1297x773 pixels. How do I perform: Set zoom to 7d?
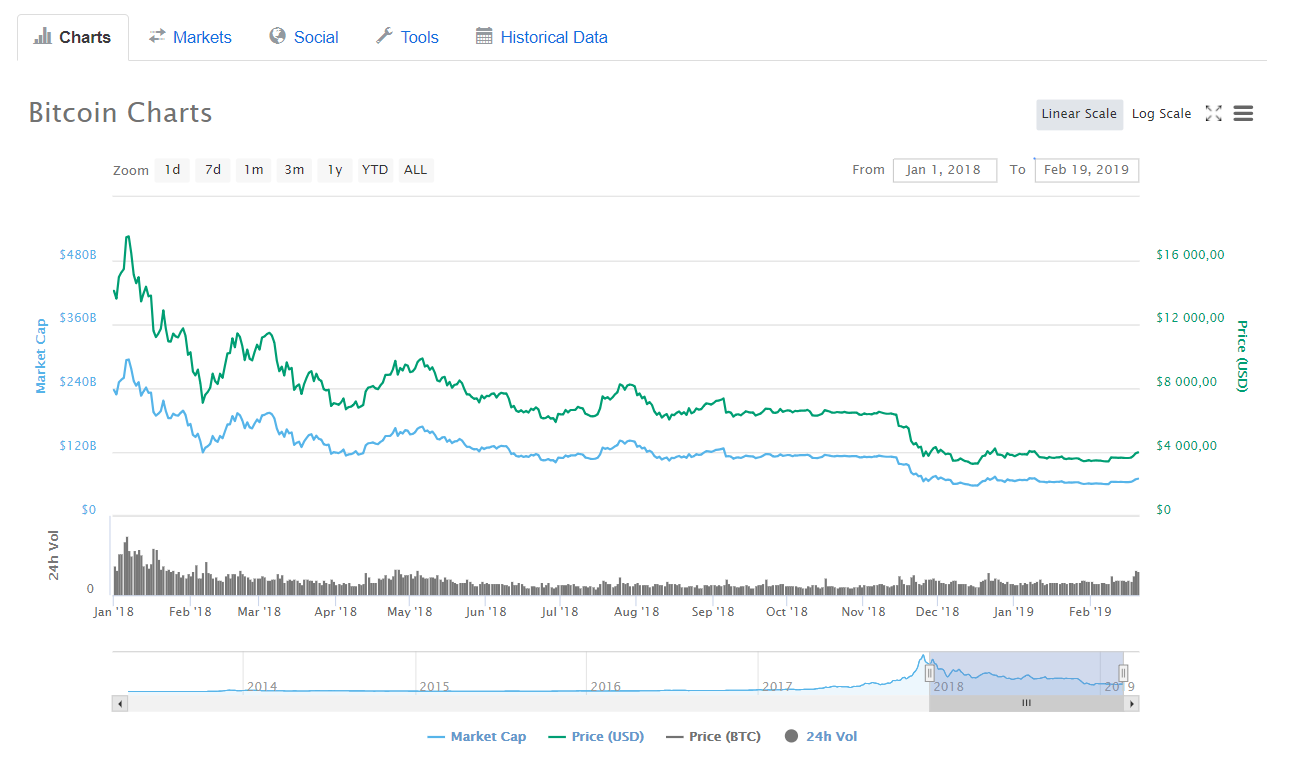coord(213,170)
